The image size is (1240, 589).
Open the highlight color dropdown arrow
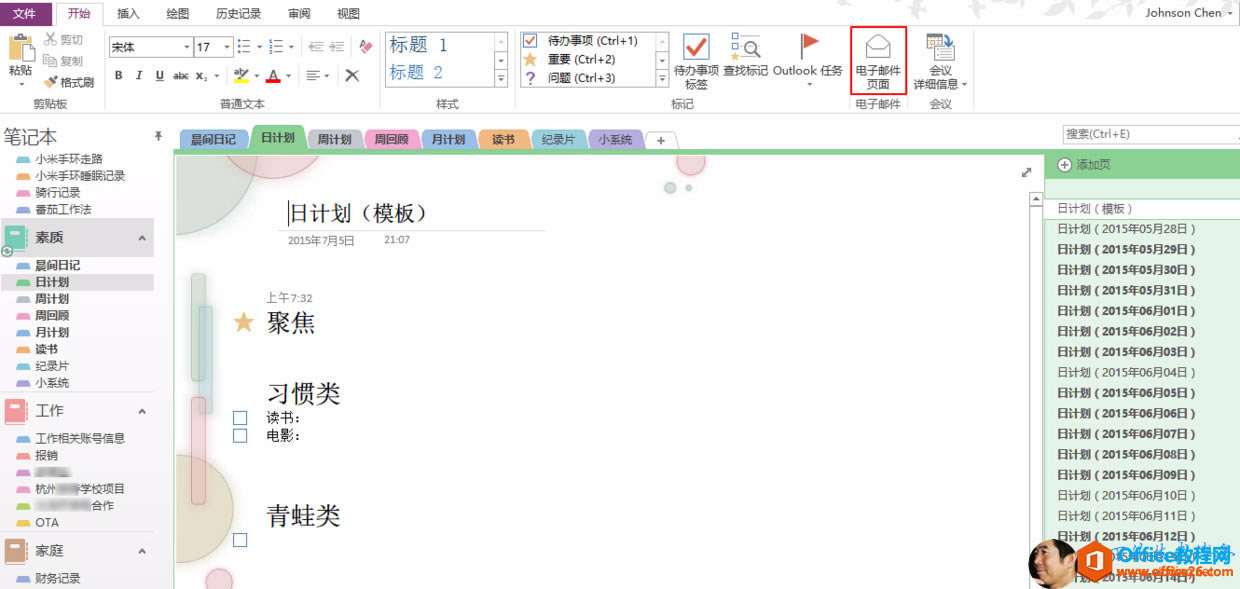point(256,75)
